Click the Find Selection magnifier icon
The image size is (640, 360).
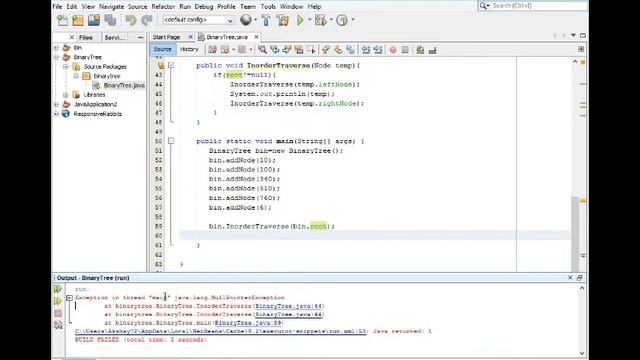[262, 50]
